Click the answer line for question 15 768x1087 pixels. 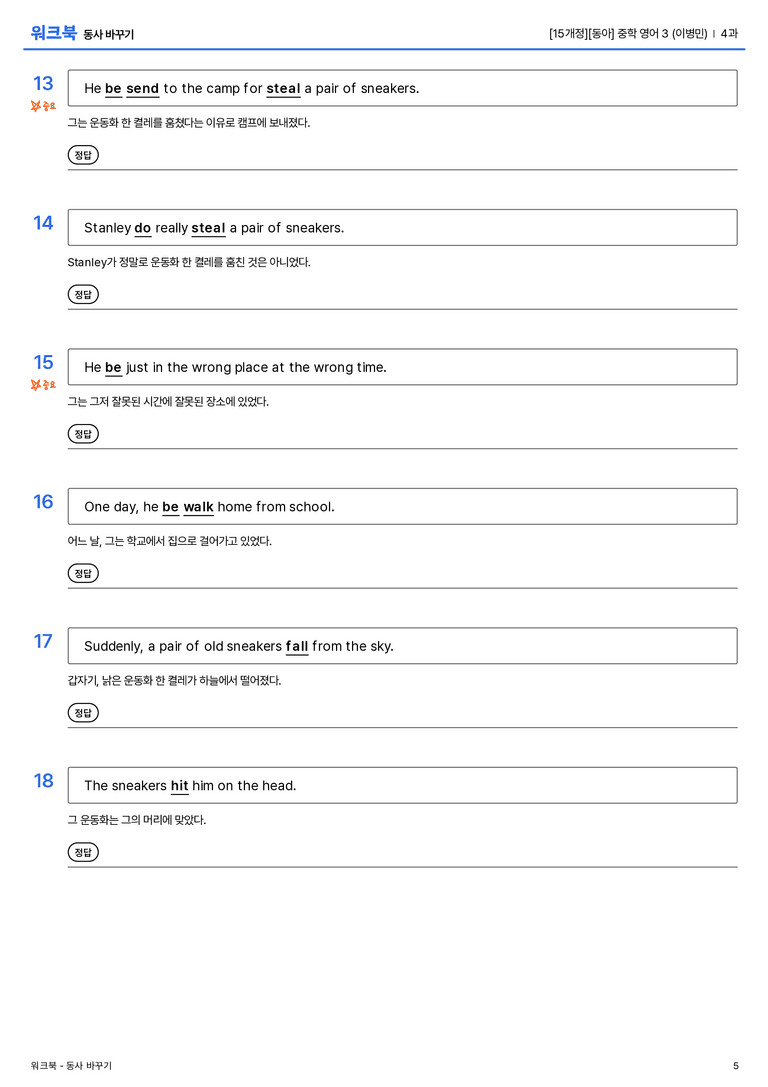click(x=403, y=448)
